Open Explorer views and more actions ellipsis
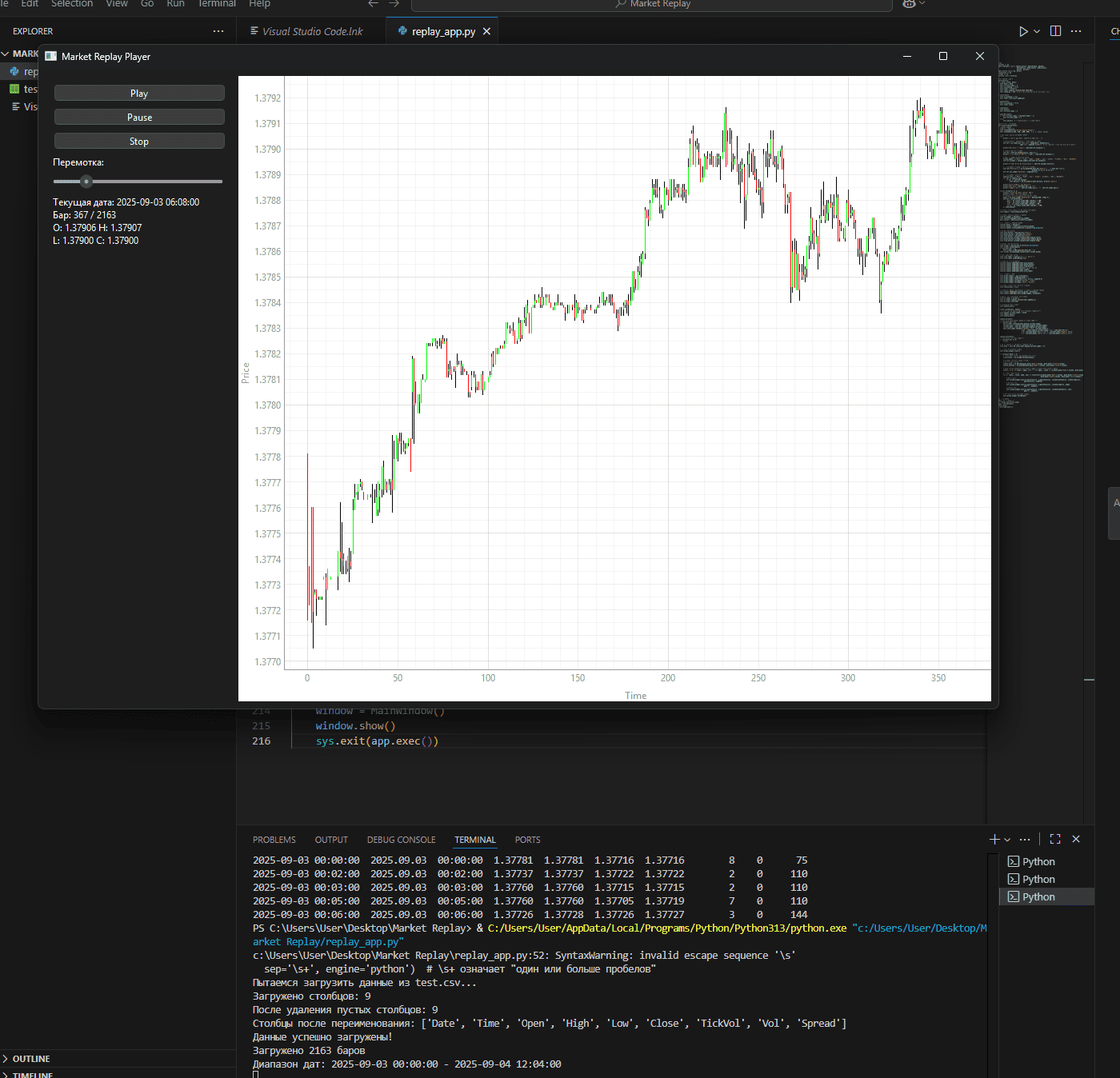Viewport: 1120px width, 1078px height. pos(218,31)
